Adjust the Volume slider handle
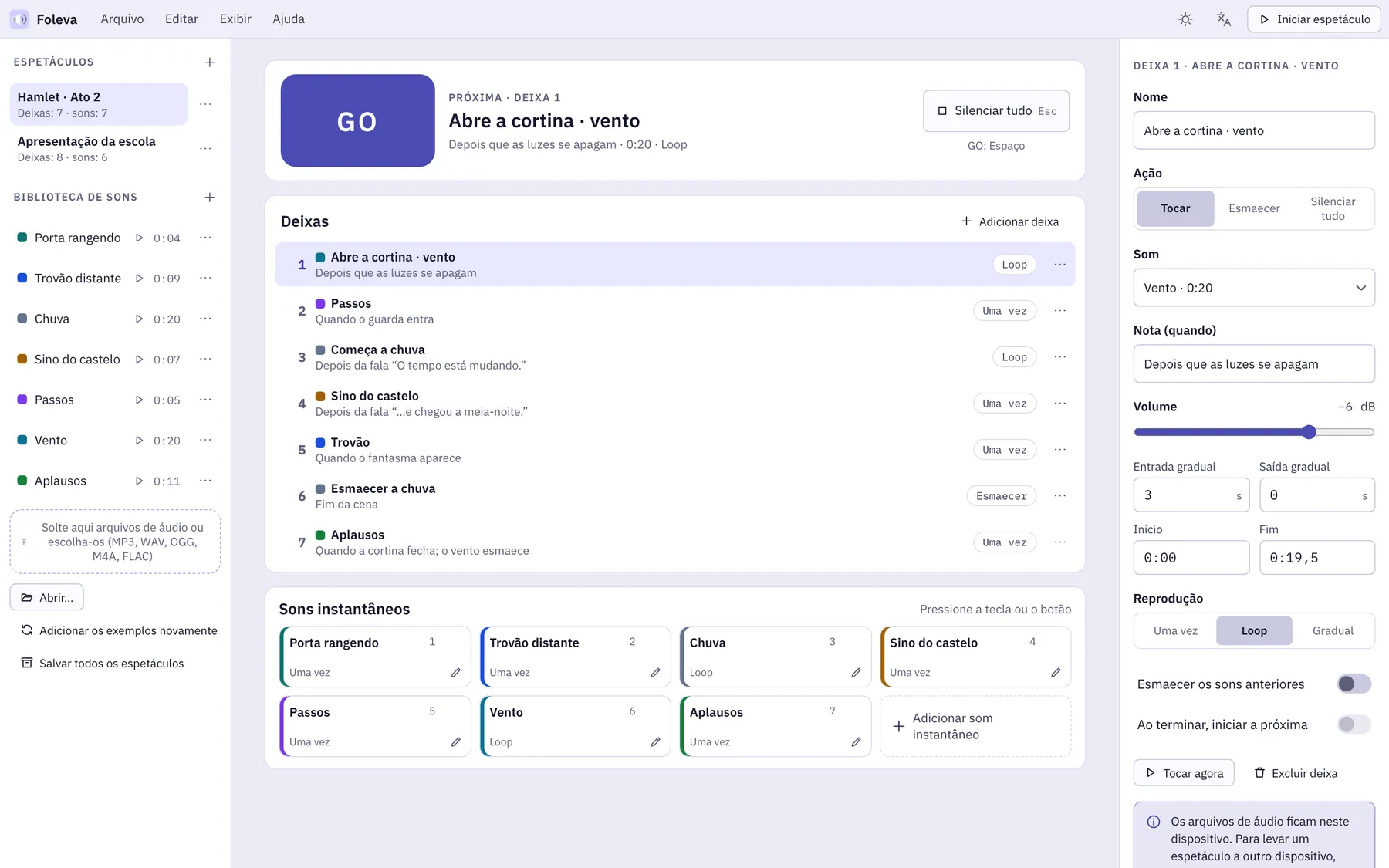The image size is (1389, 868). click(1309, 432)
